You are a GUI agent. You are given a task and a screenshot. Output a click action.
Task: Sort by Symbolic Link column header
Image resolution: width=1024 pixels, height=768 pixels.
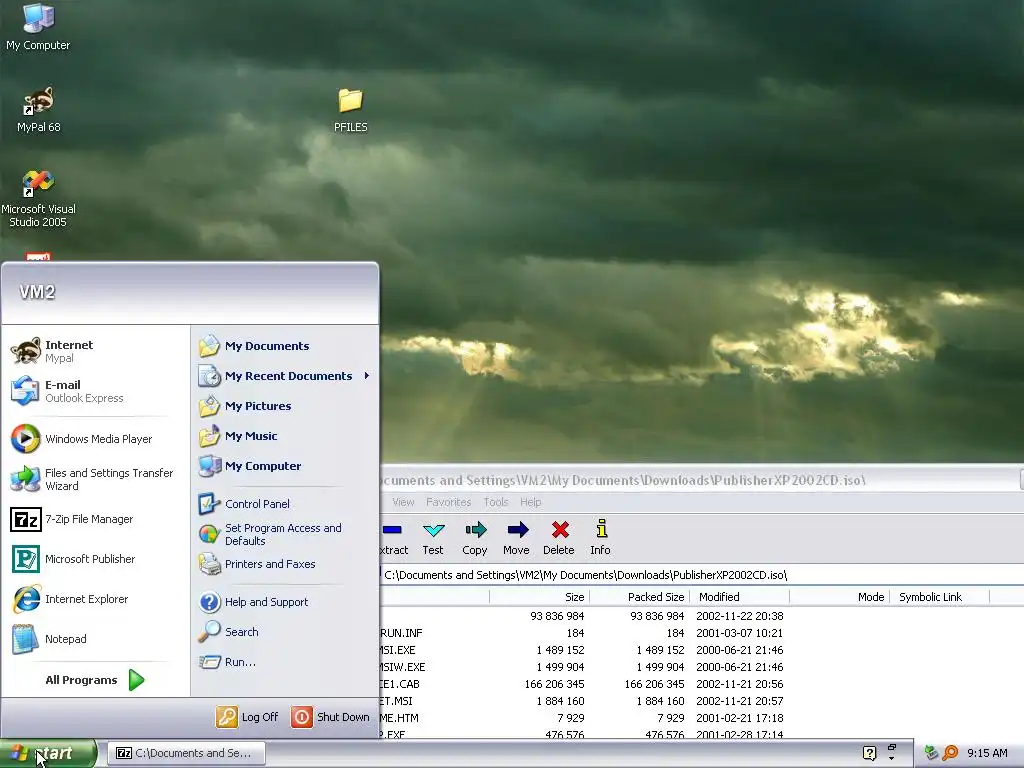click(x=940, y=597)
